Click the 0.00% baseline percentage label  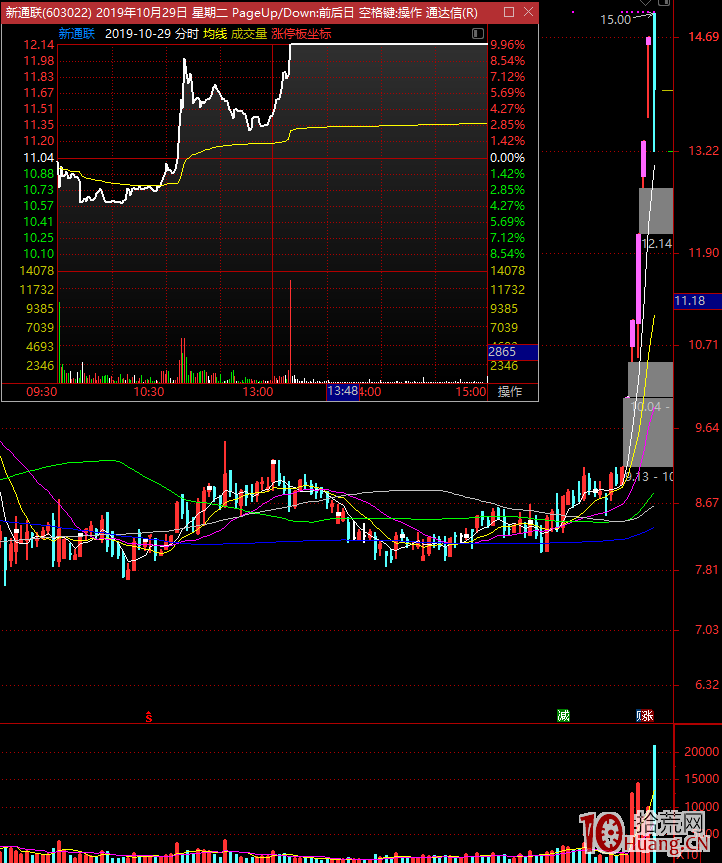click(x=507, y=158)
